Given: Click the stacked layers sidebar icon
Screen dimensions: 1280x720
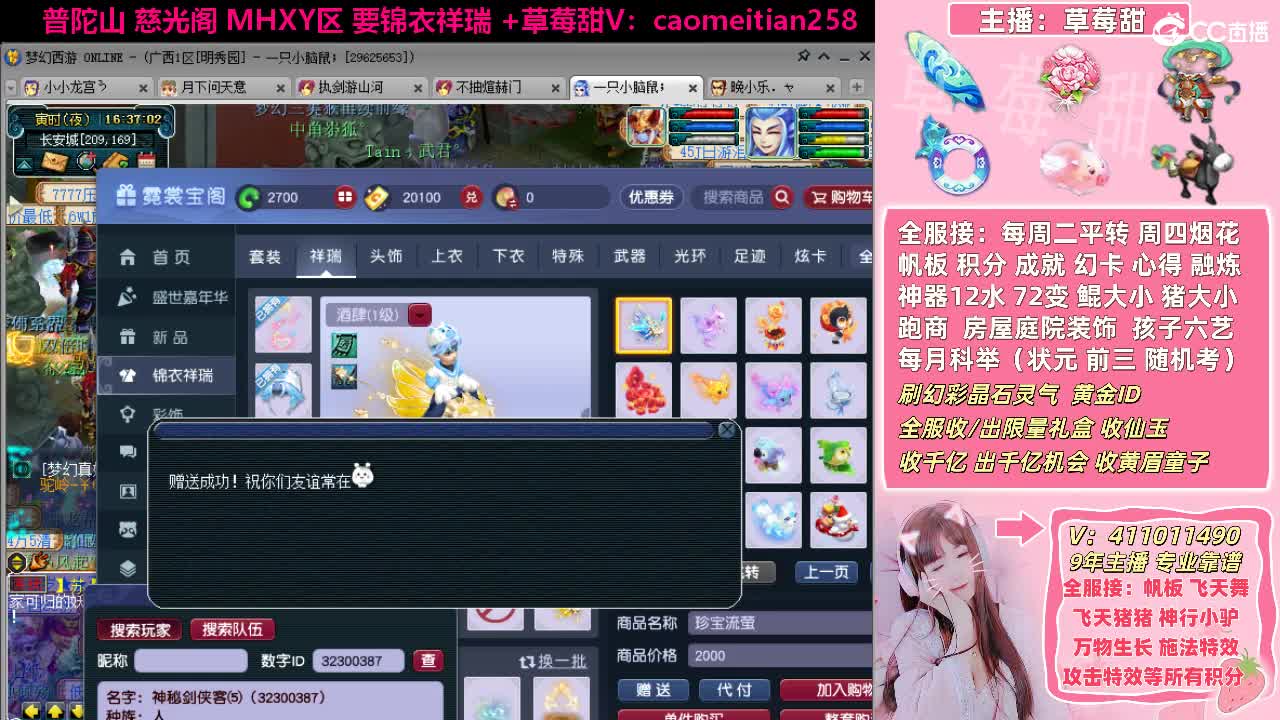Looking at the screenshot, I should click(x=128, y=568).
